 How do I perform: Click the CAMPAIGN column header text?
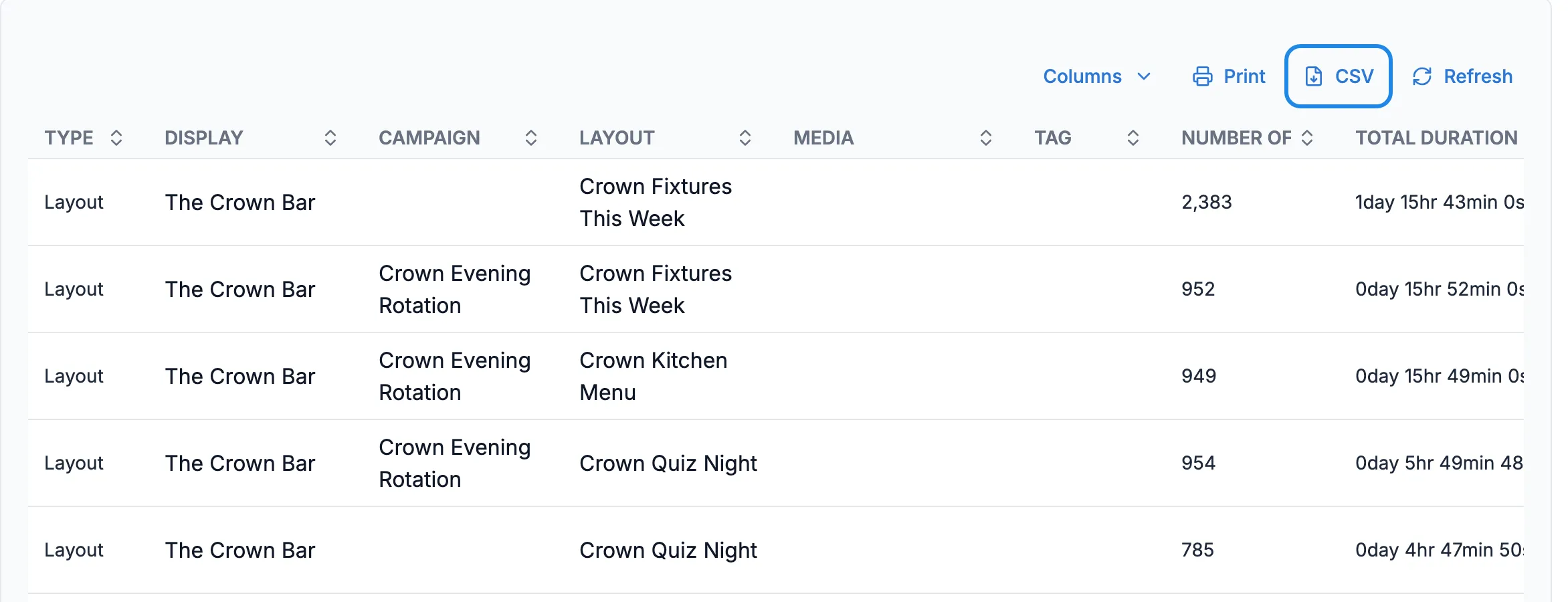click(x=429, y=138)
